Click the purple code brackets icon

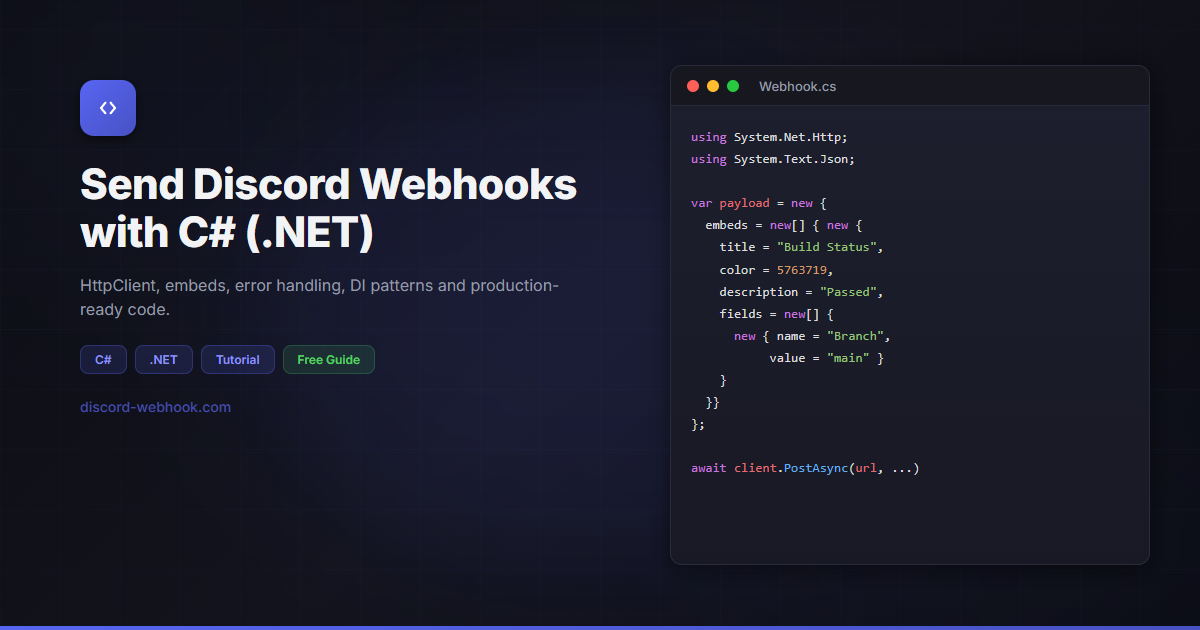107,107
